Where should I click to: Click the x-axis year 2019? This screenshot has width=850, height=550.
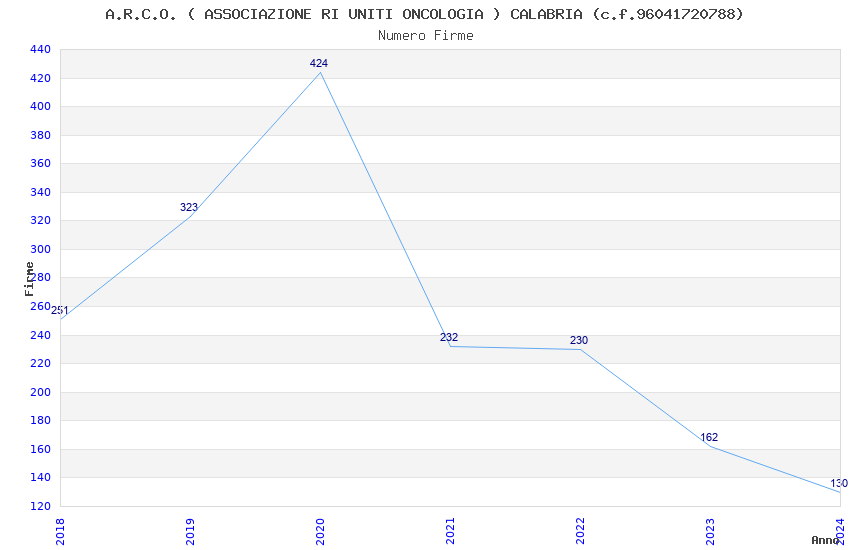(x=190, y=532)
